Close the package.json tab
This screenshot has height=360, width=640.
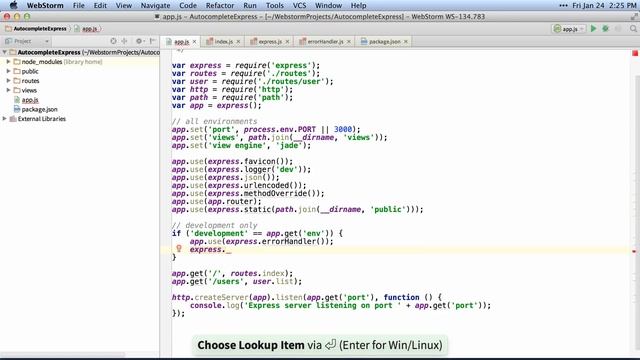point(406,42)
